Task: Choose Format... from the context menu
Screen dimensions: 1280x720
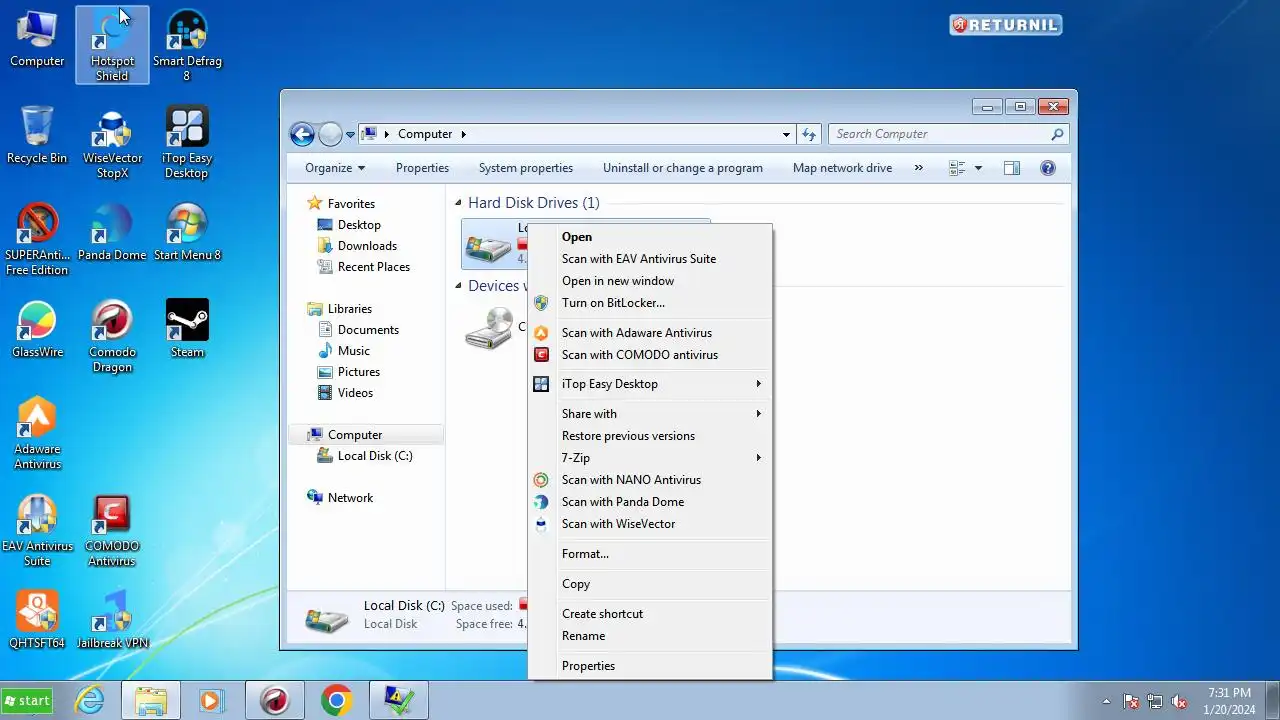Action: 650,554
